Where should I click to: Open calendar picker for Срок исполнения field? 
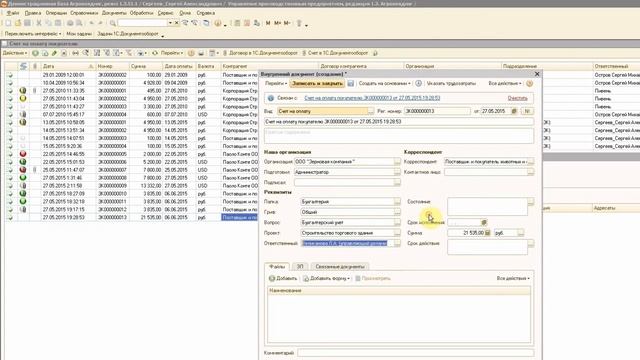484,222
